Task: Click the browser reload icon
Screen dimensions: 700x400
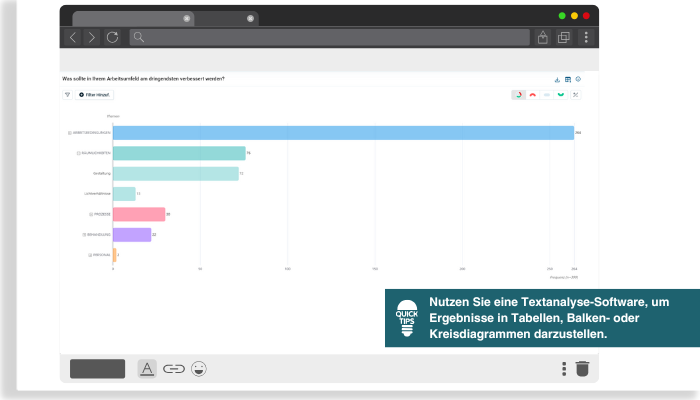Action: pyautogui.click(x=112, y=37)
